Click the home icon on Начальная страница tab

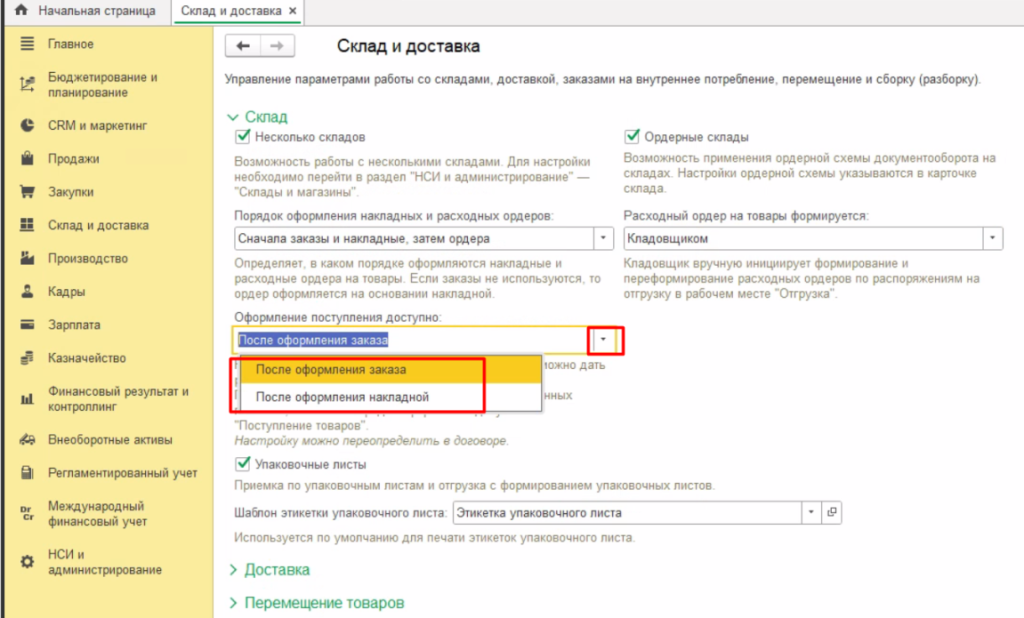point(19,11)
